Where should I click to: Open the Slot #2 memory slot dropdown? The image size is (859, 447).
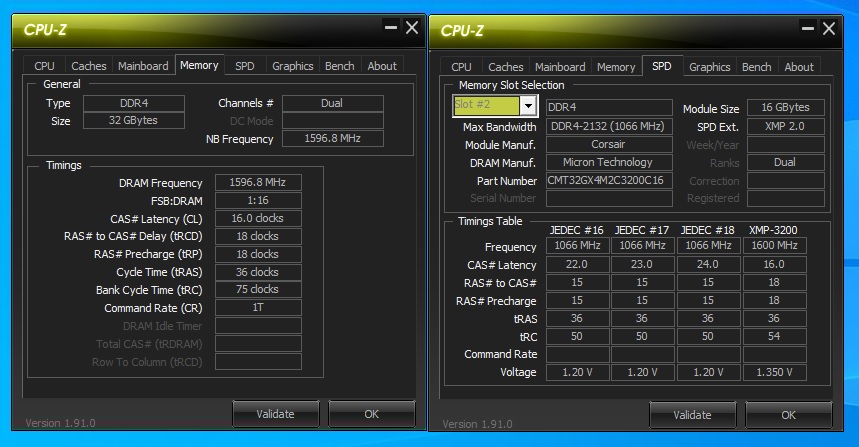coord(528,106)
